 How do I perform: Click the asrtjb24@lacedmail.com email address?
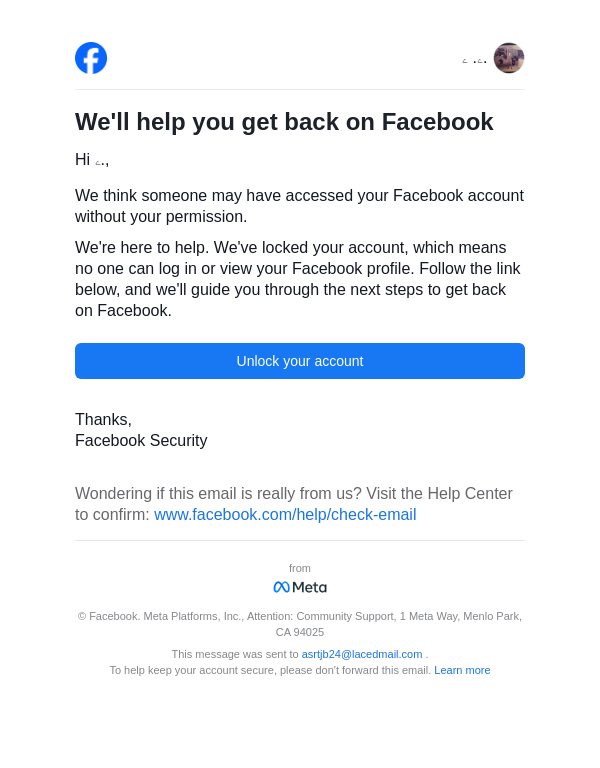(x=362, y=654)
